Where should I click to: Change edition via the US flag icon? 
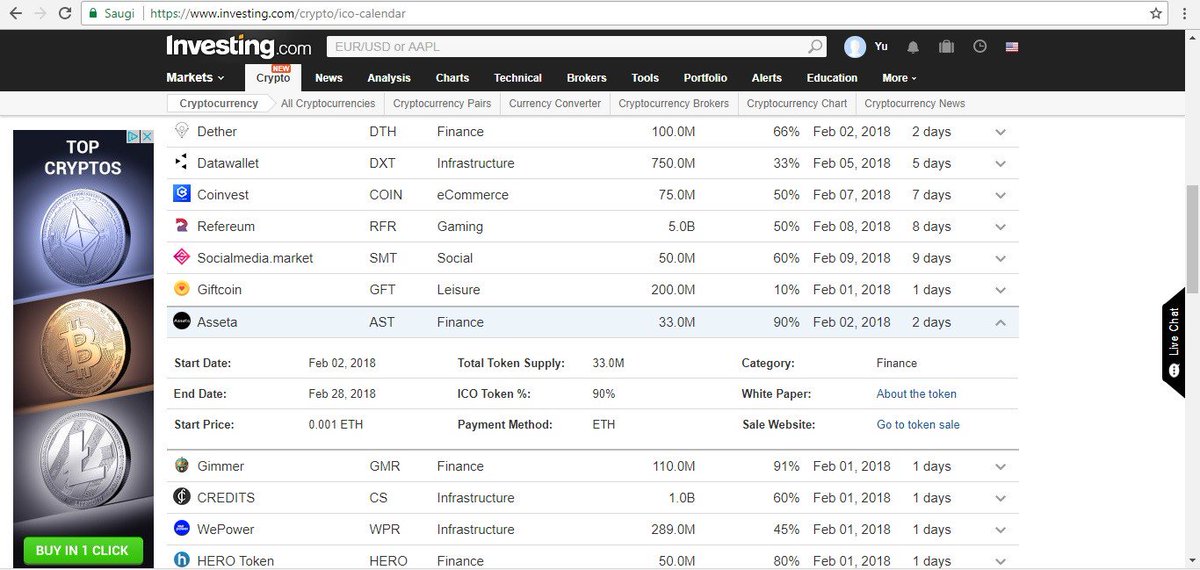[x=1012, y=47]
